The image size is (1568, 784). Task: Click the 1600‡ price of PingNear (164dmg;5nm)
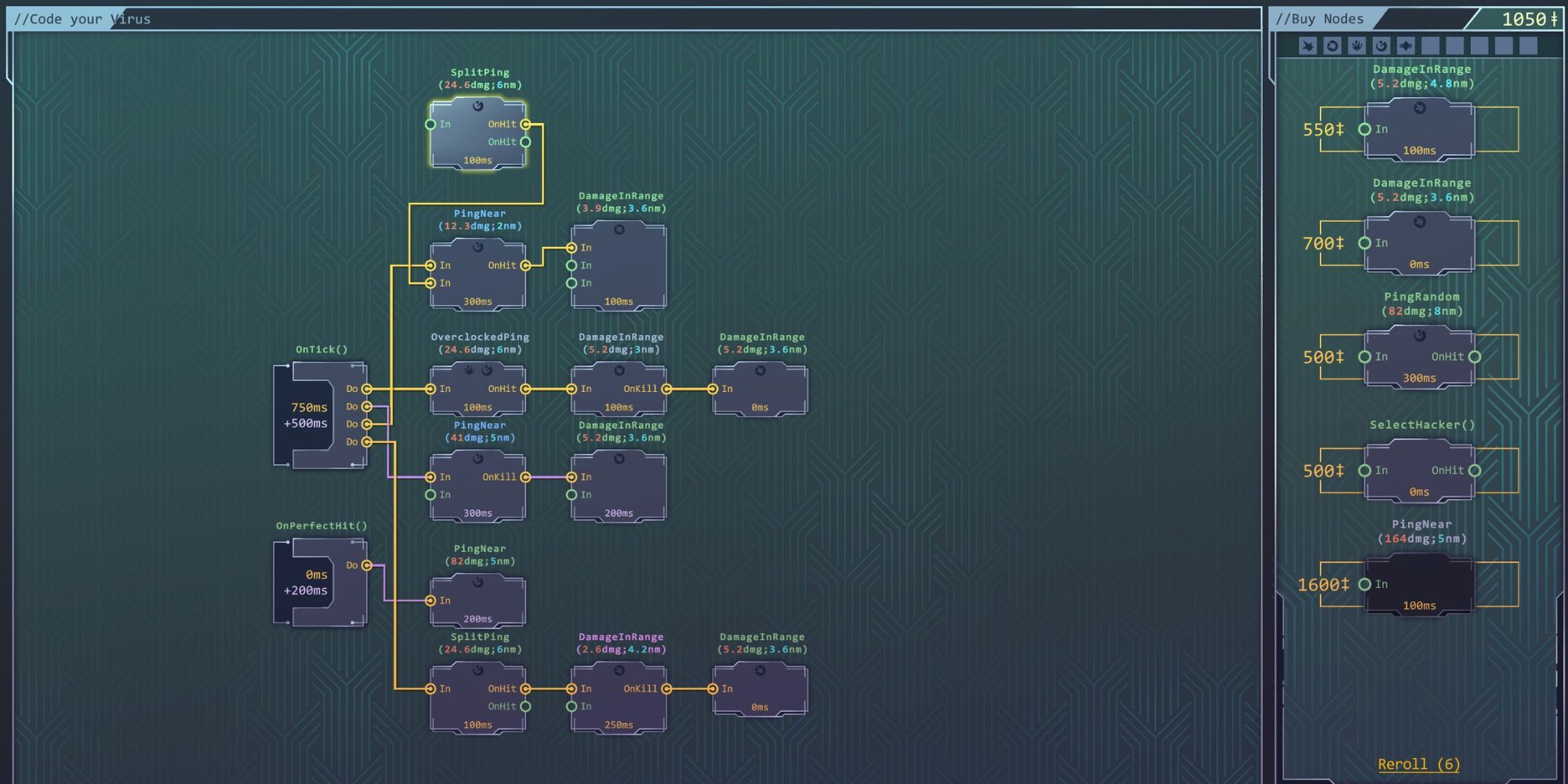click(x=1323, y=585)
